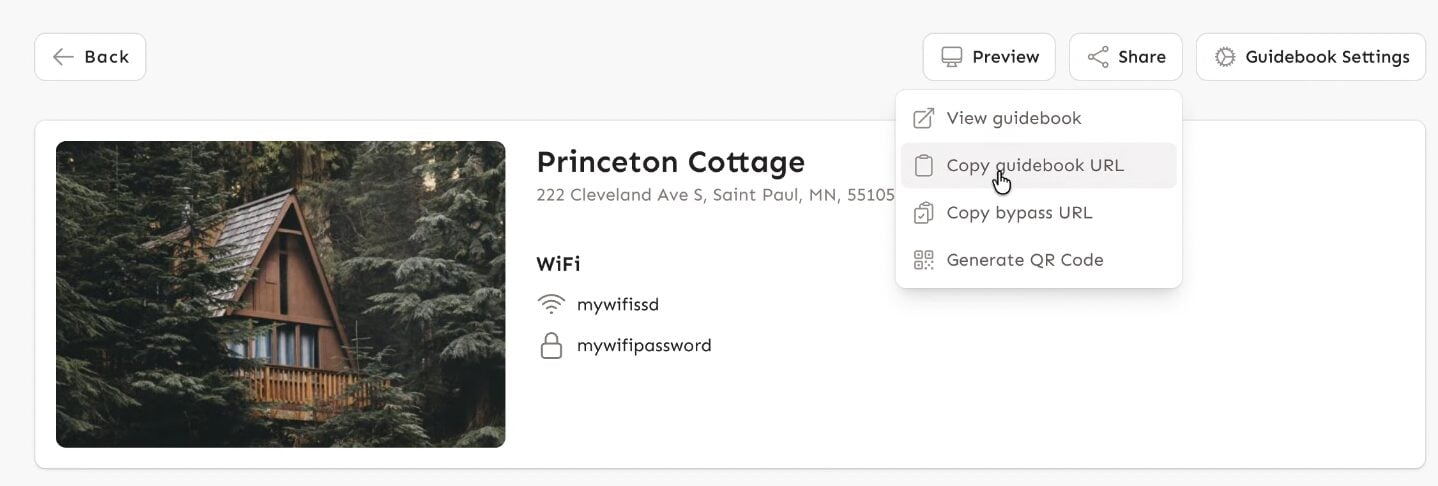Select Copy bypass URL option
The image size is (1438, 486).
pos(1019,213)
